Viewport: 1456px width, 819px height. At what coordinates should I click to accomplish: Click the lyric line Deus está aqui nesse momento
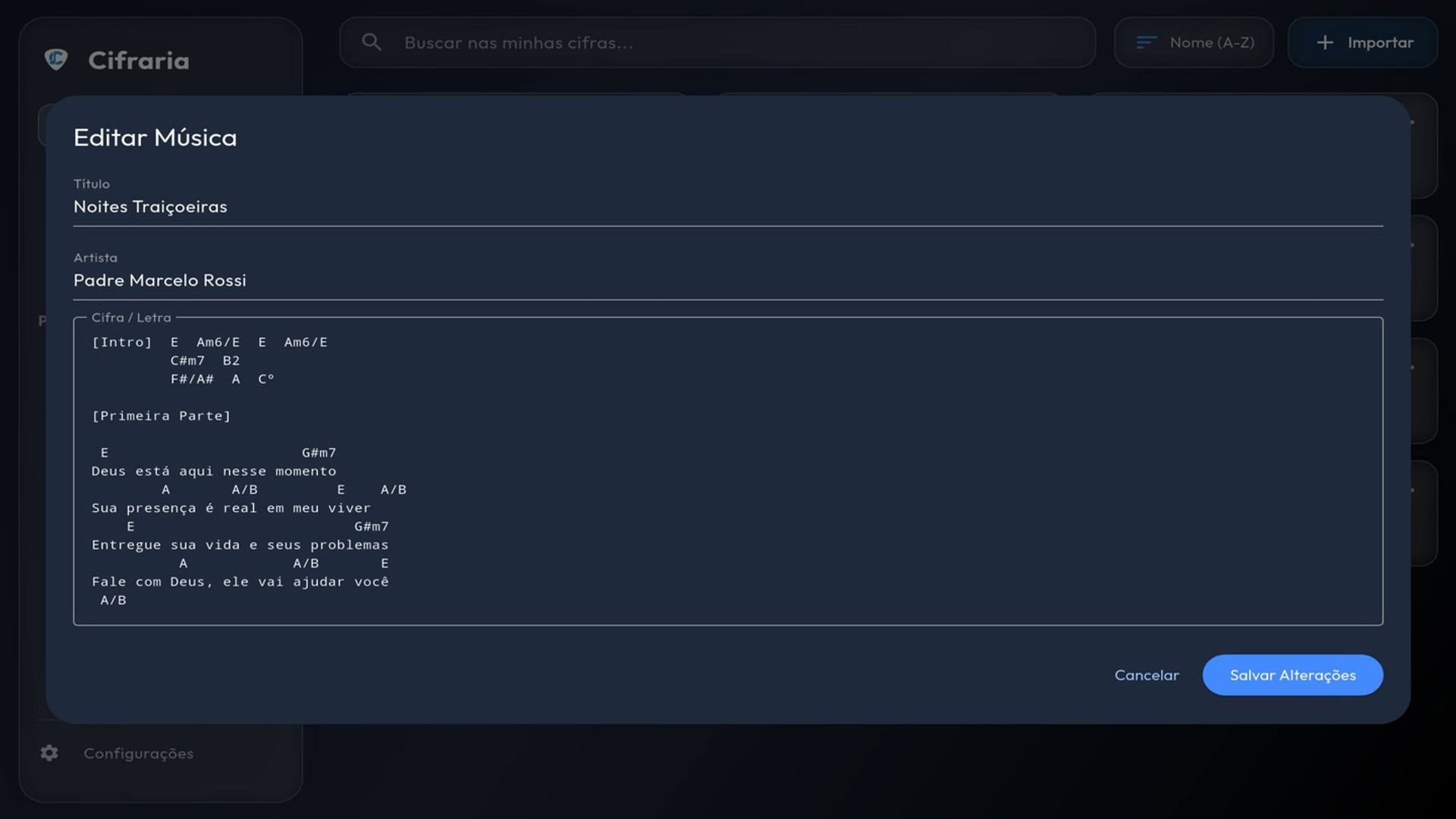tap(214, 471)
